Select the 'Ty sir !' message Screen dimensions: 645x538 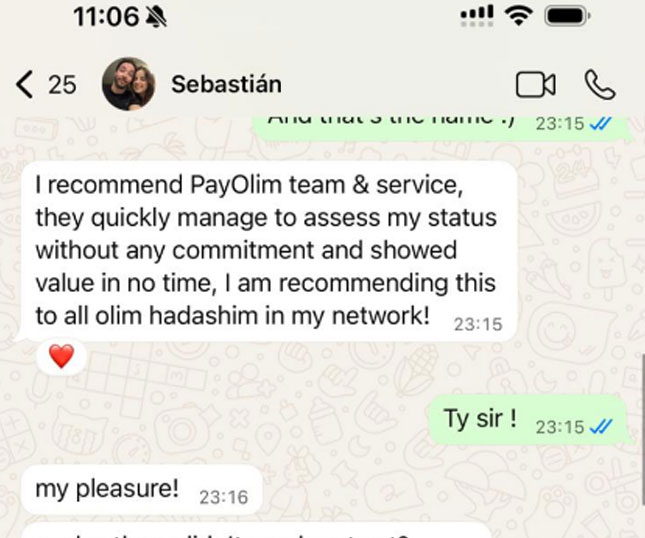pyautogui.click(x=528, y=420)
